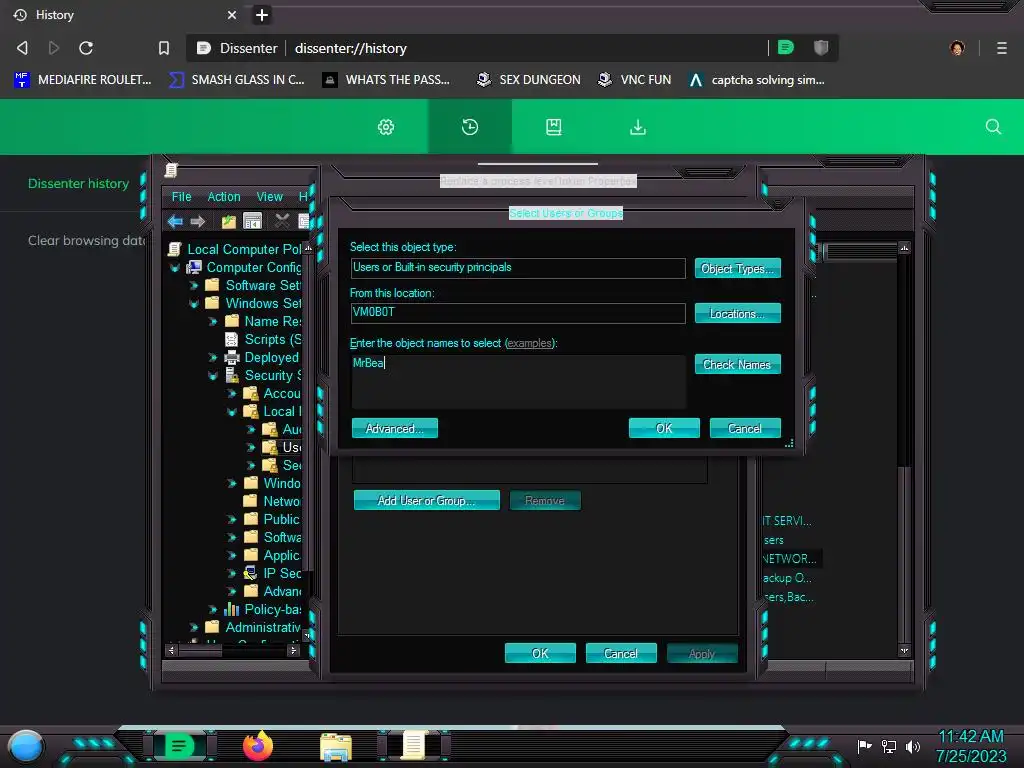Click the Locations button
Screen dimensions: 1024x768
click(x=737, y=313)
